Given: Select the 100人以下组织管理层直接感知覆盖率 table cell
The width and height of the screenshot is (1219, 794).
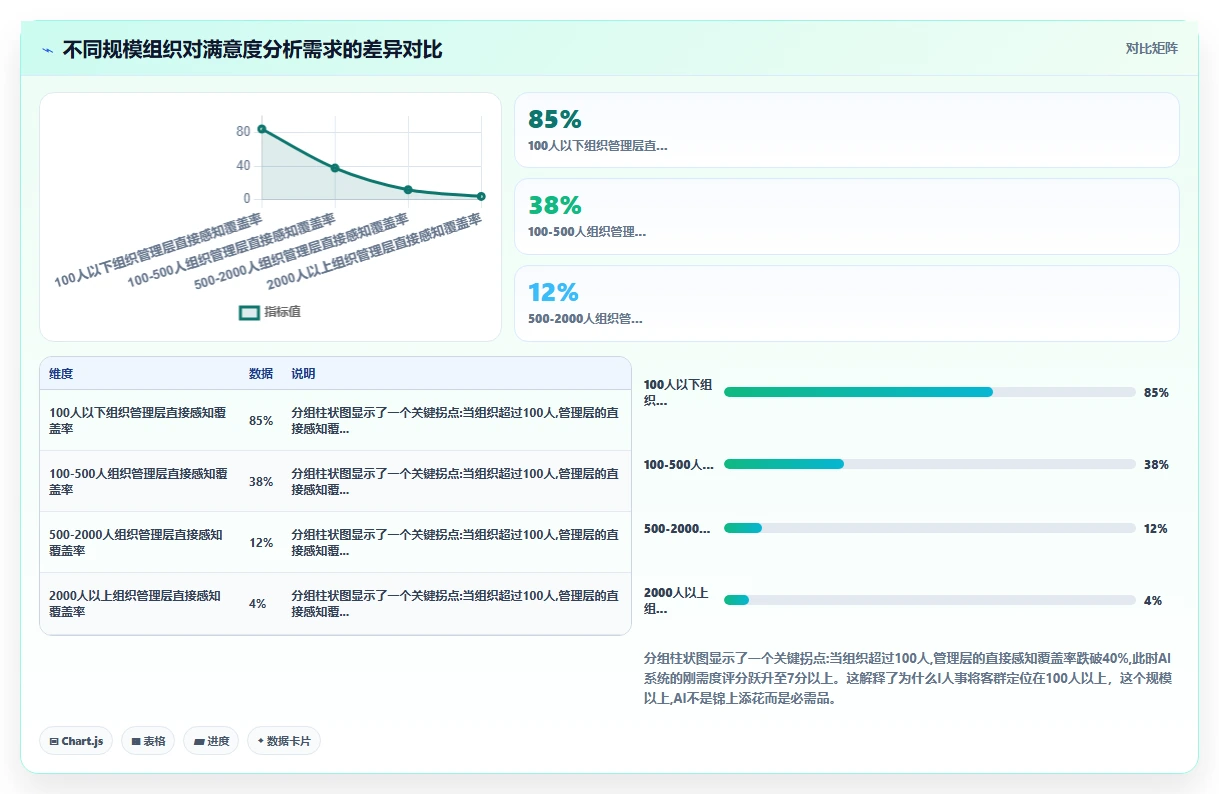Looking at the screenshot, I should click(x=139, y=421).
